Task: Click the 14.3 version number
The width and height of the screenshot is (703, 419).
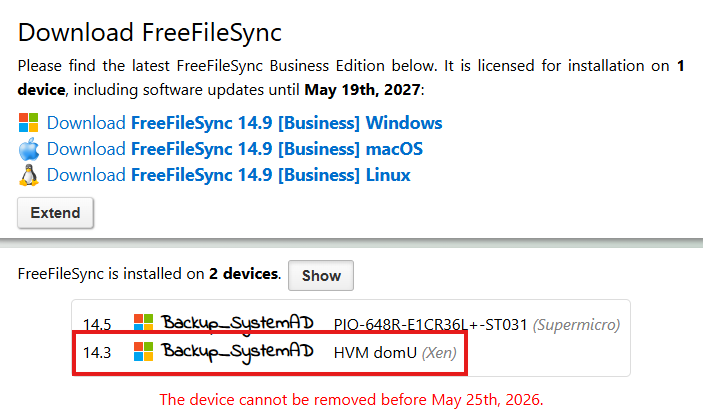Action: (97, 353)
